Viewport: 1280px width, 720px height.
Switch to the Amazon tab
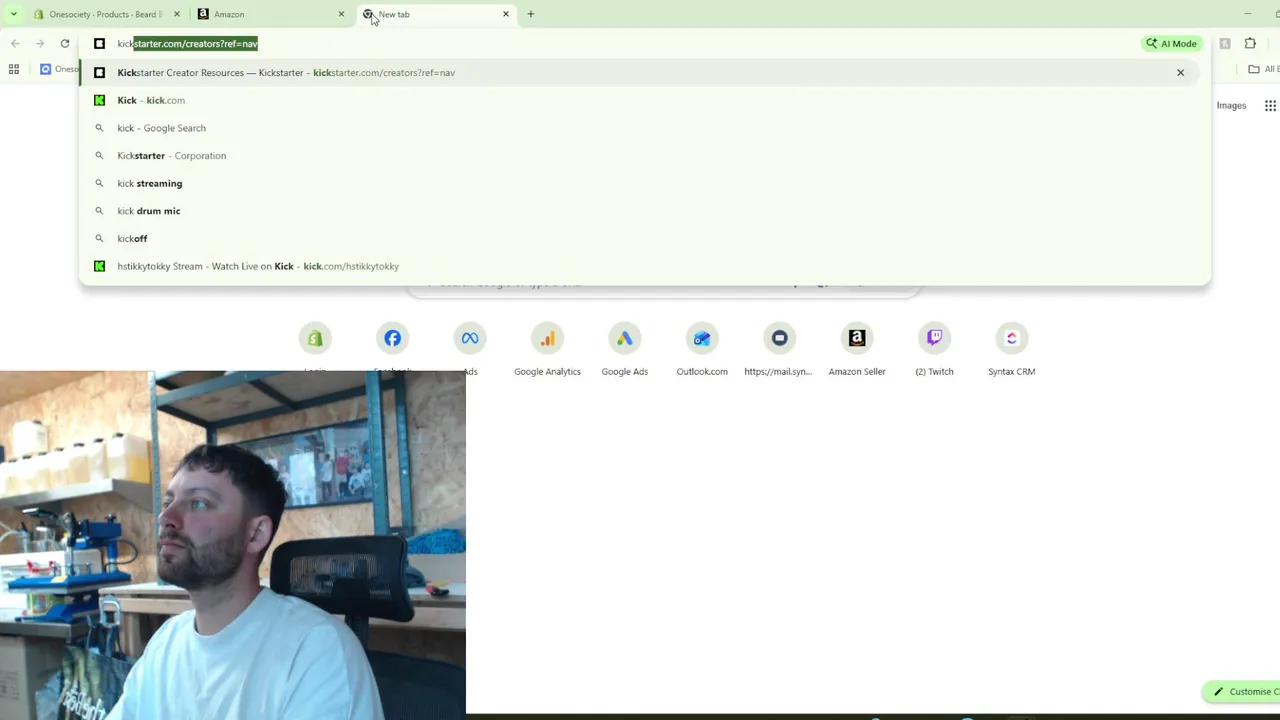tap(270, 14)
